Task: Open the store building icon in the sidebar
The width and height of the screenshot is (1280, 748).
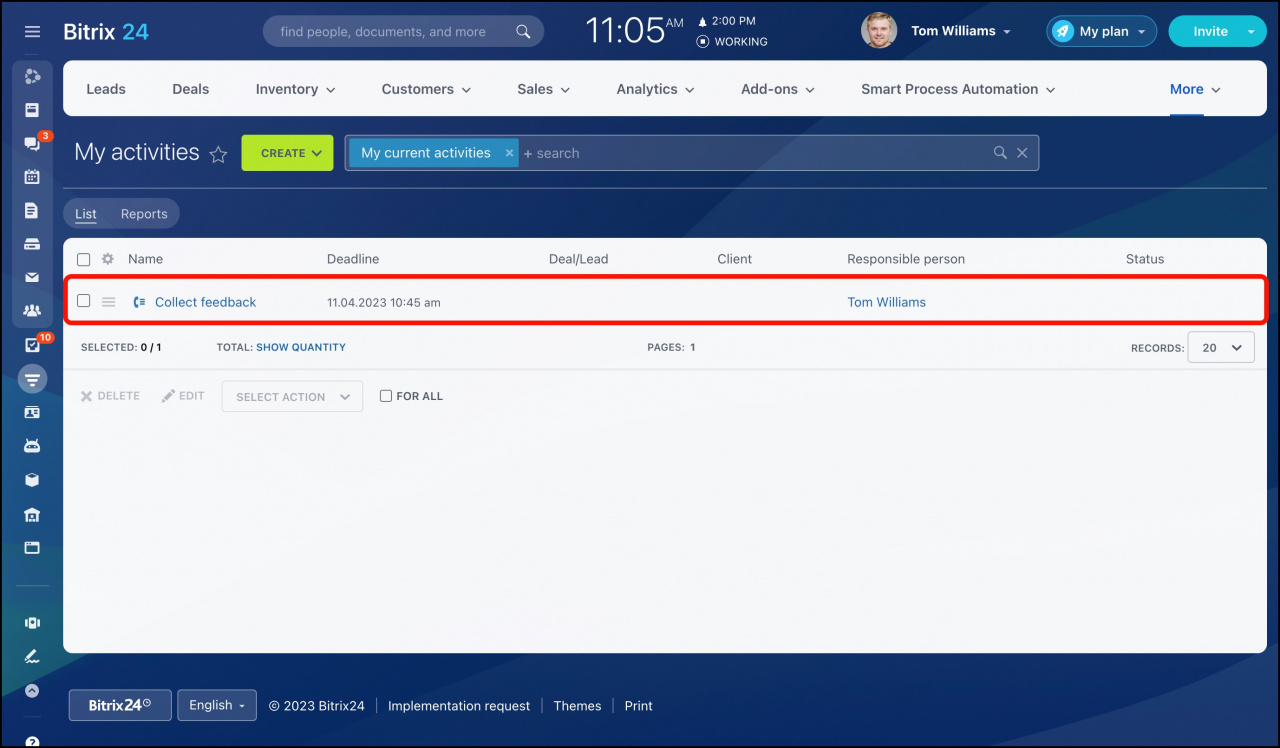Action: tap(32, 515)
